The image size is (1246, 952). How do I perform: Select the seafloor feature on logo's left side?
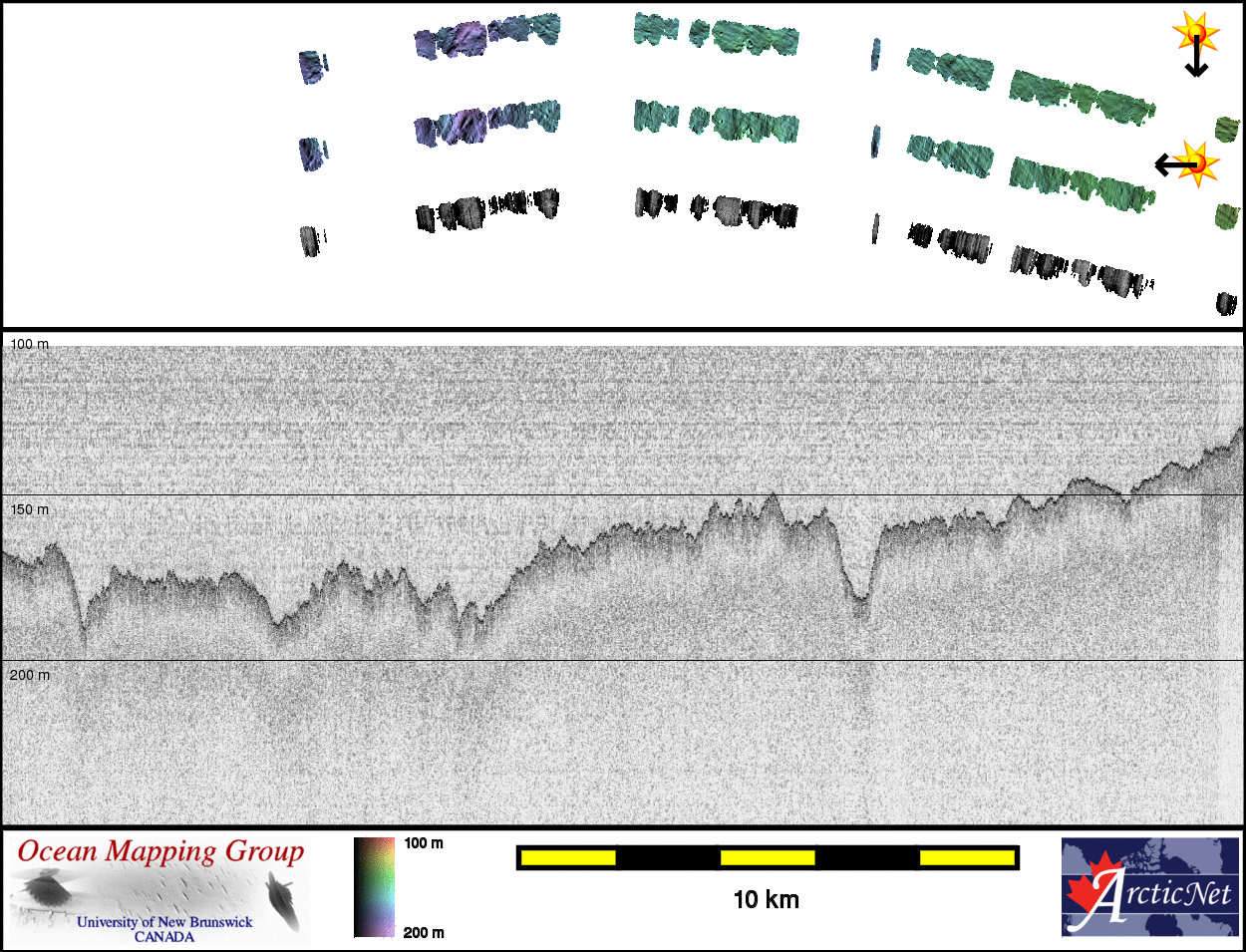click(43, 891)
